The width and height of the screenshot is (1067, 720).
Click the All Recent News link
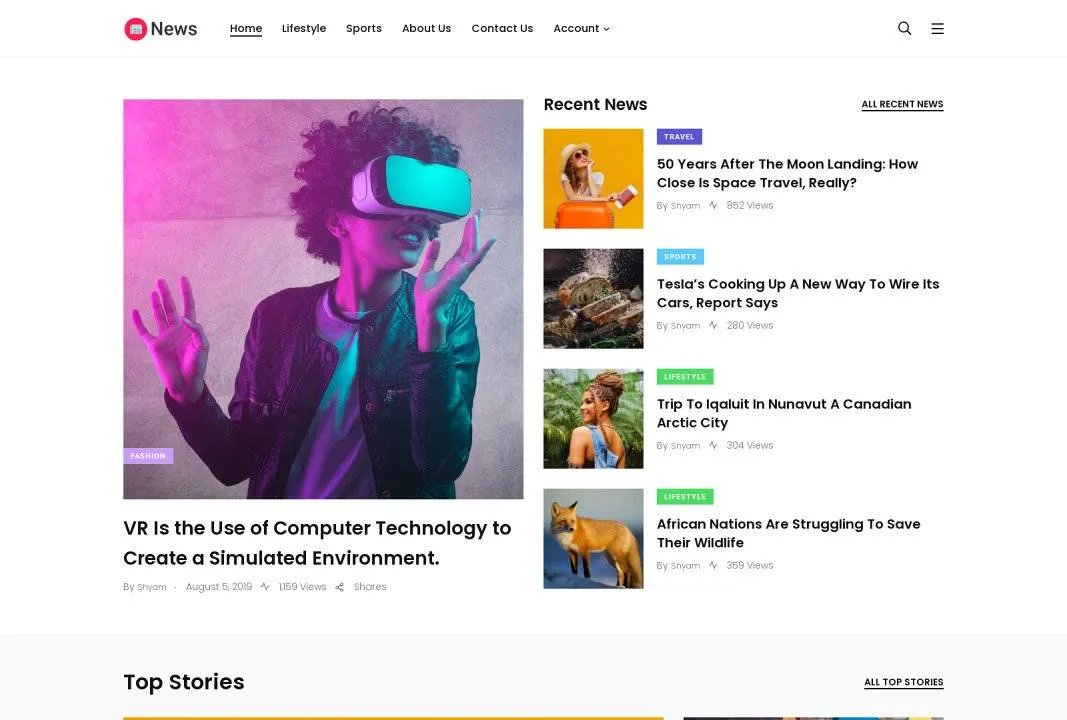[x=902, y=104]
